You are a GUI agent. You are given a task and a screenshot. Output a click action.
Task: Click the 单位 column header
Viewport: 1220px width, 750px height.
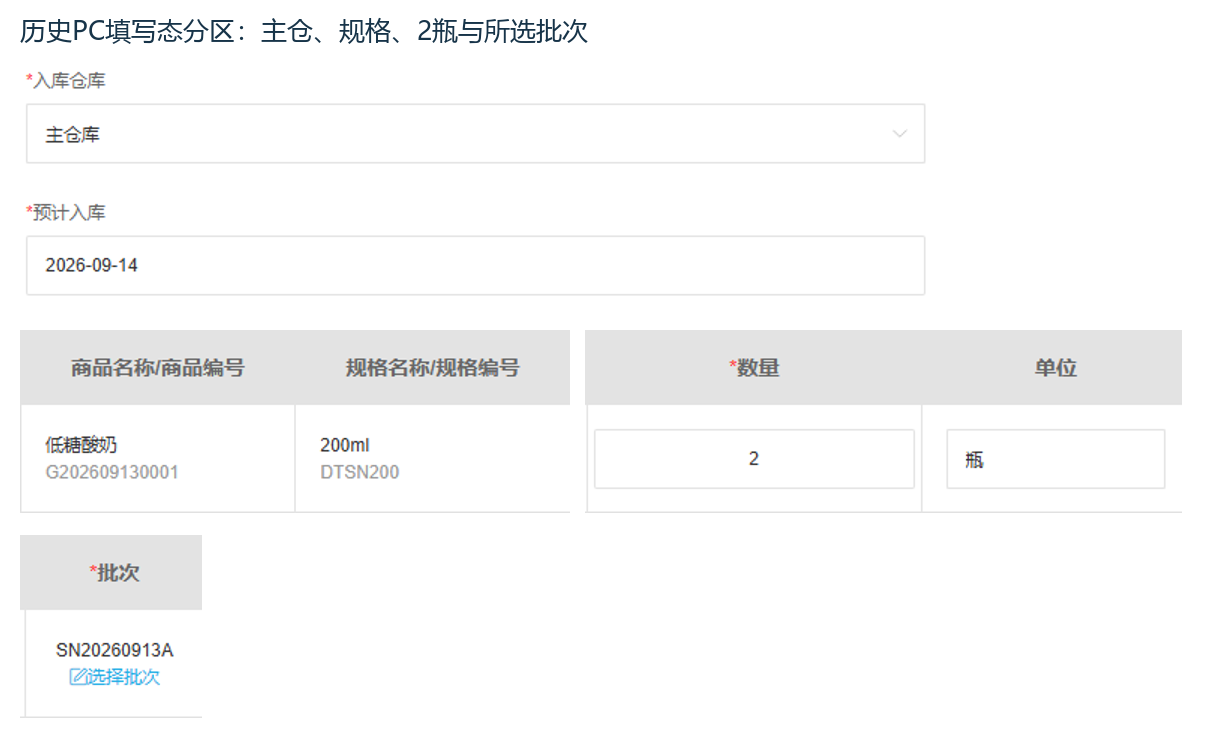pyautogui.click(x=1056, y=368)
